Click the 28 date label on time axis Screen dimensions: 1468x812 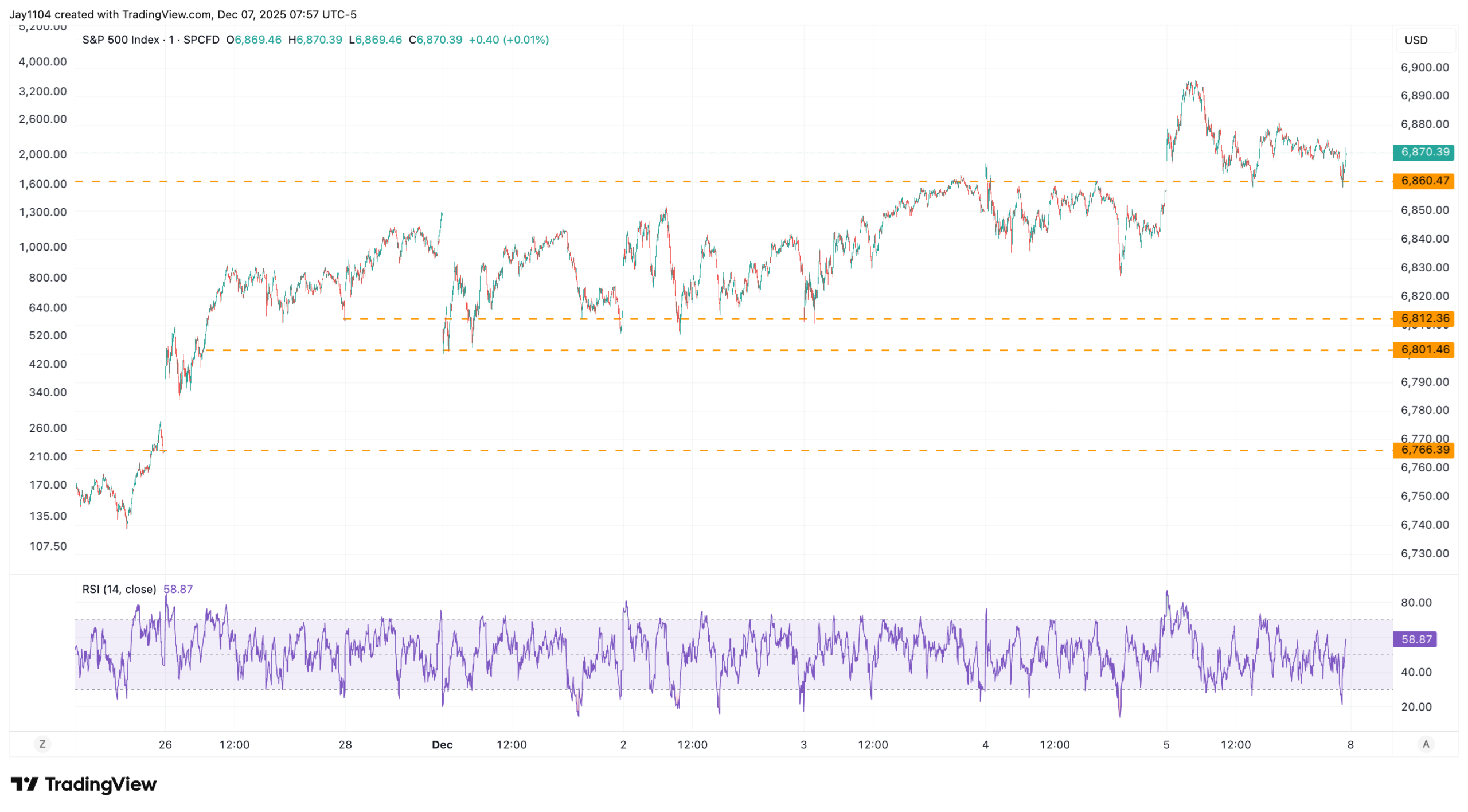(345, 745)
